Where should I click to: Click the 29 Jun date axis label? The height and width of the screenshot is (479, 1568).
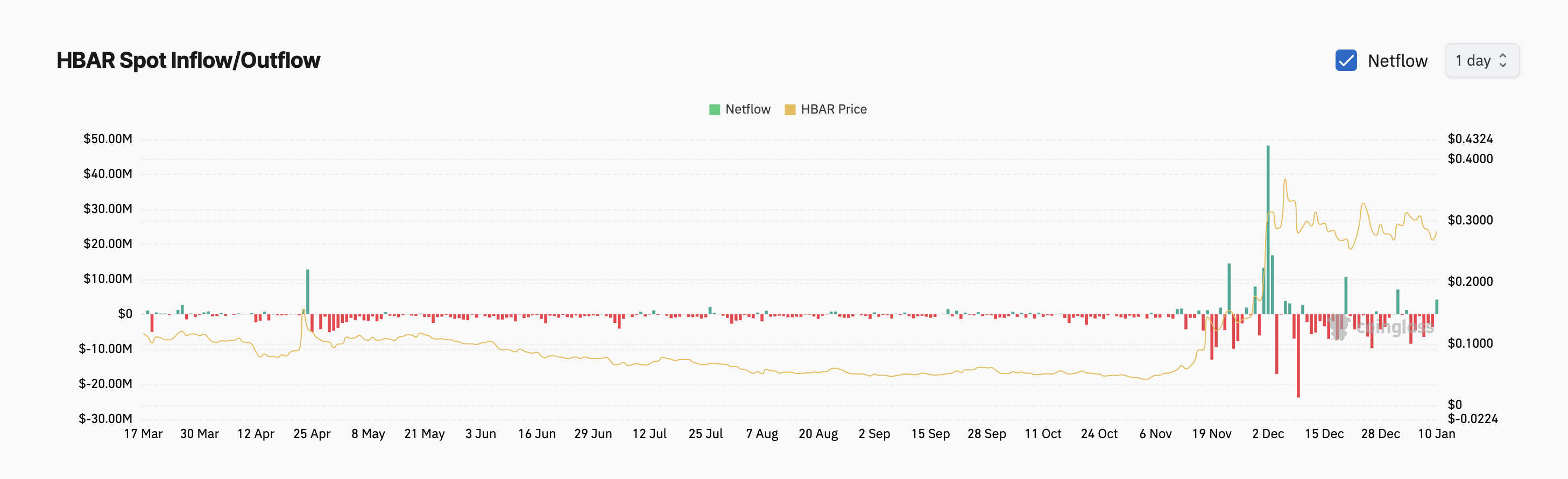593,434
